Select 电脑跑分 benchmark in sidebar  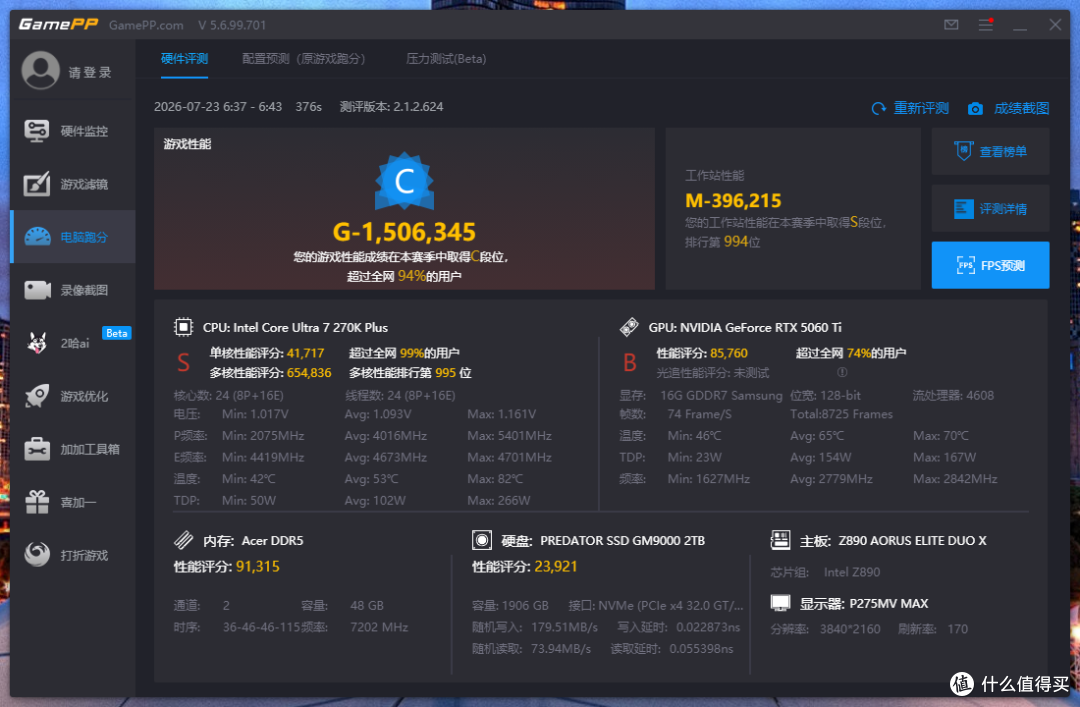click(72, 237)
